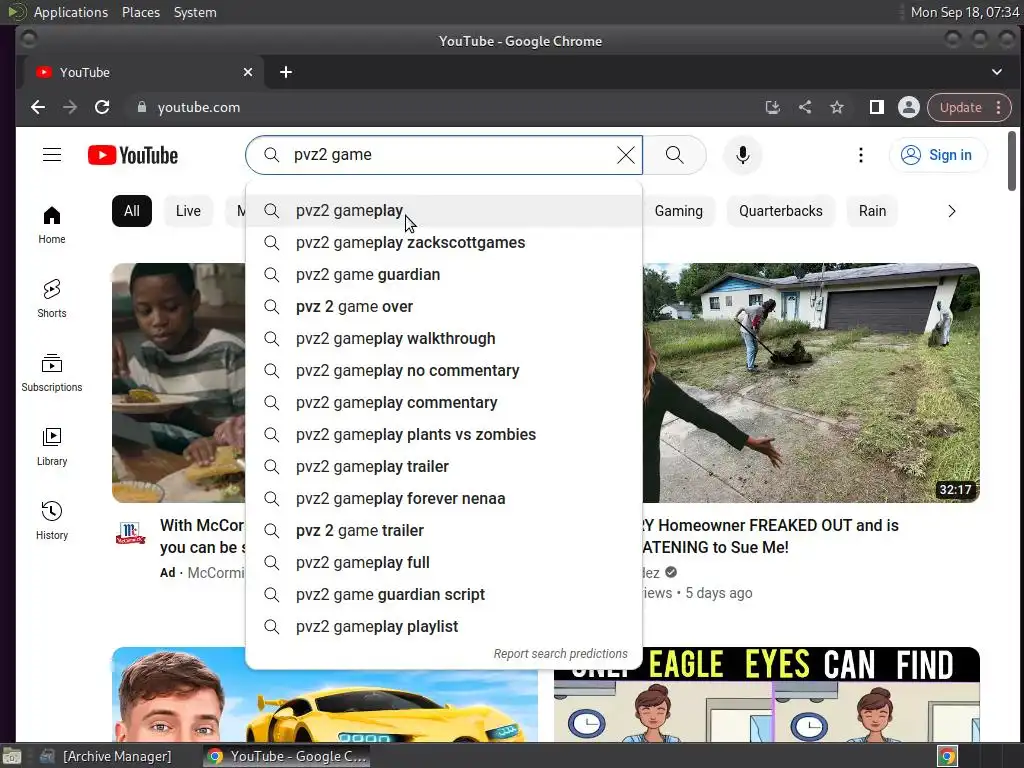Open History from the sidebar

pyautogui.click(x=52, y=520)
